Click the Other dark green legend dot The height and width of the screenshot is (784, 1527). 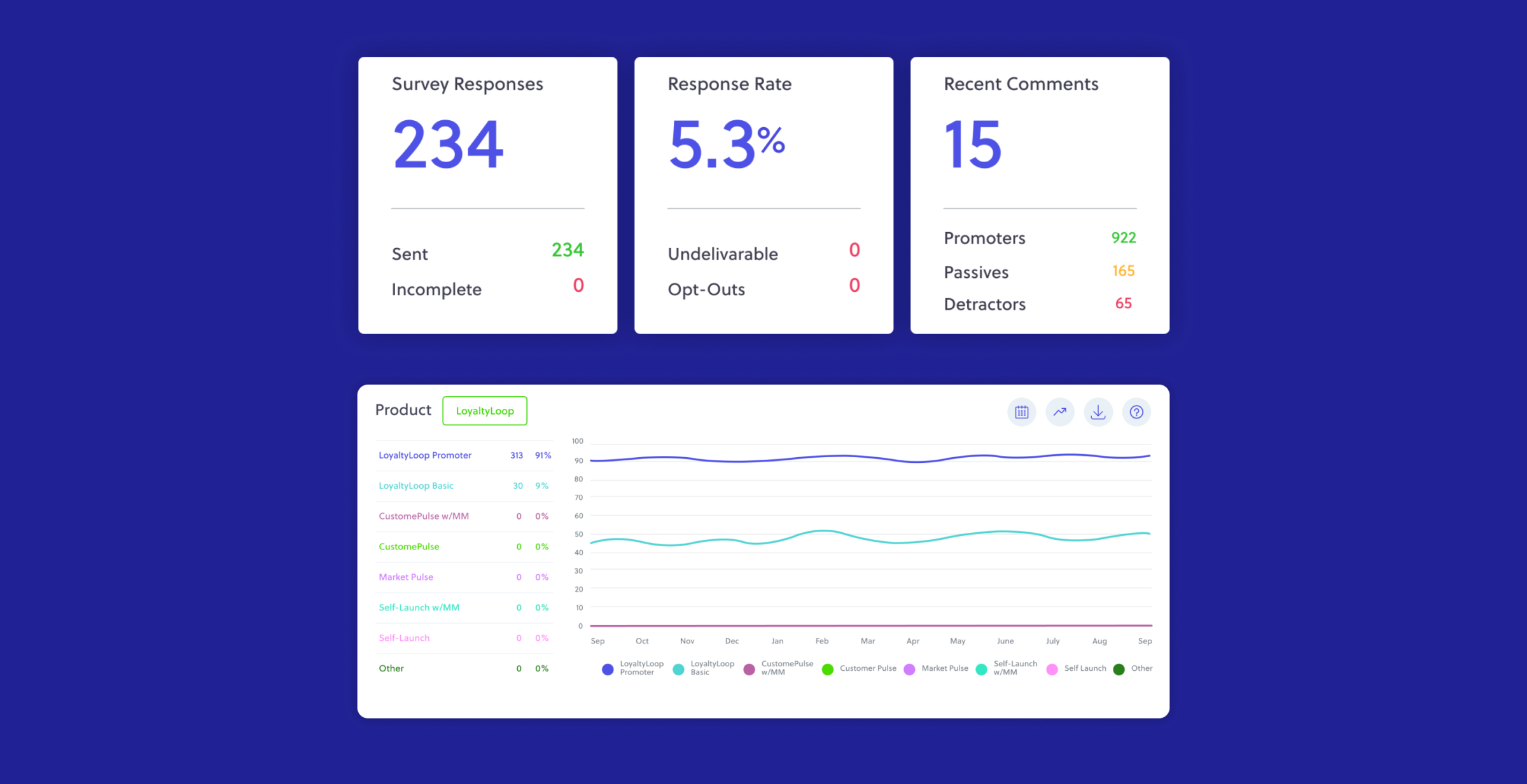point(1119,669)
